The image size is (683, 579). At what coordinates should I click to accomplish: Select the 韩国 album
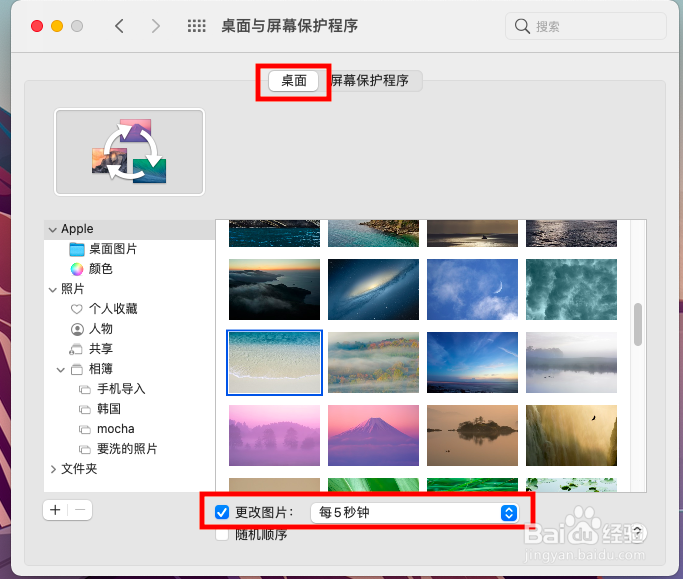108,409
